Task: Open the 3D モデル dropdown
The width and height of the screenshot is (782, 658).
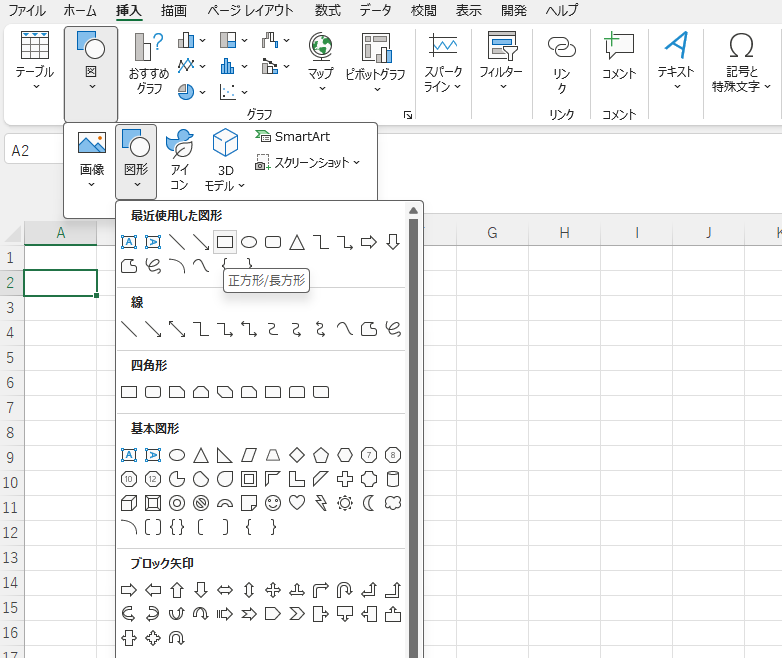Action: 225,160
